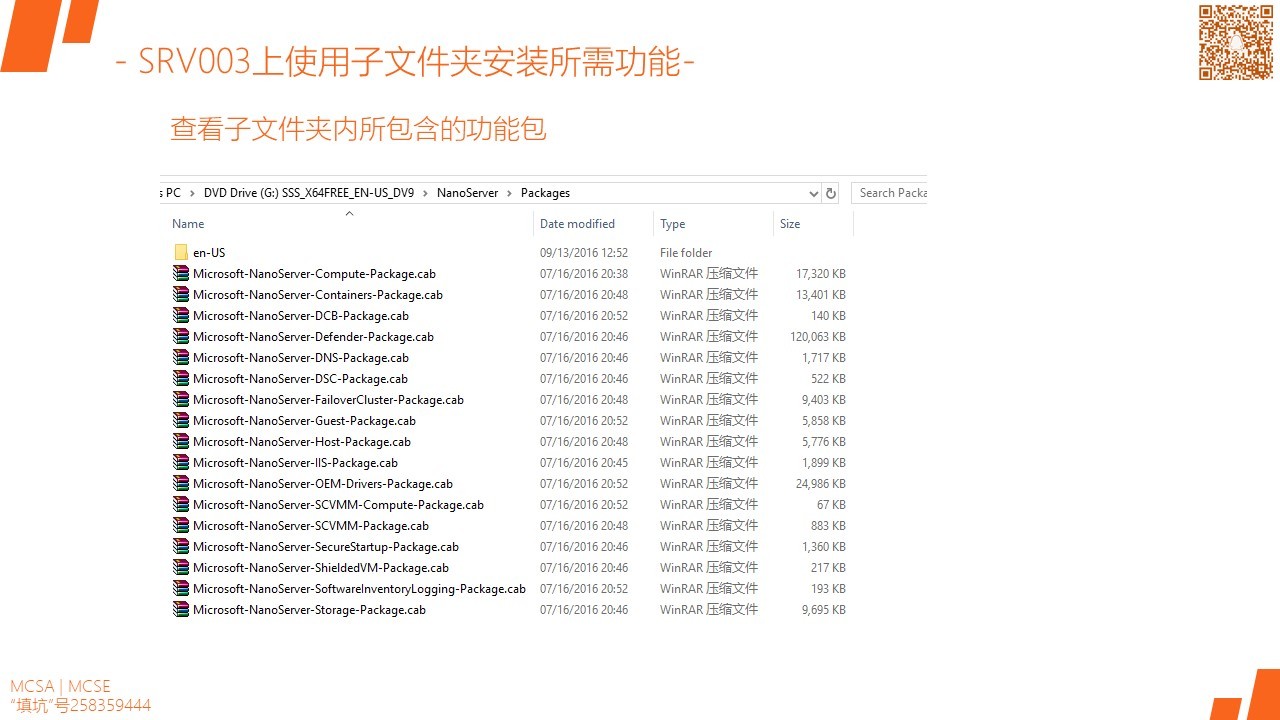Image resolution: width=1280 pixels, height=720 pixels.
Task: Sort files by the Type column
Action: (672, 224)
